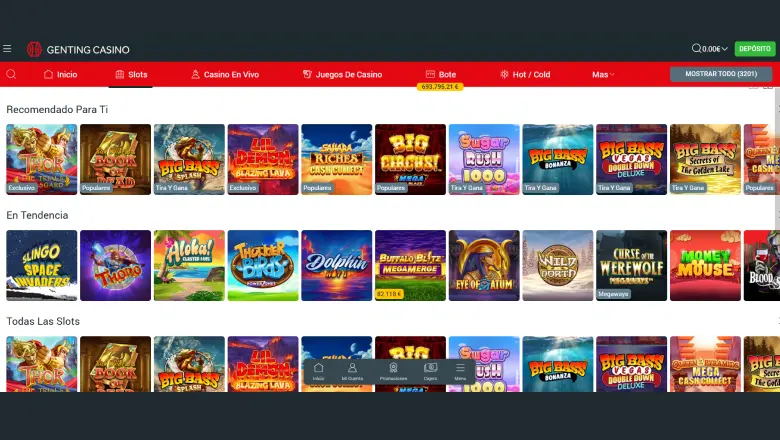Launch the Eye of Atum trending slot
Screen dimensions: 780x440
click(x=484, y=265)
